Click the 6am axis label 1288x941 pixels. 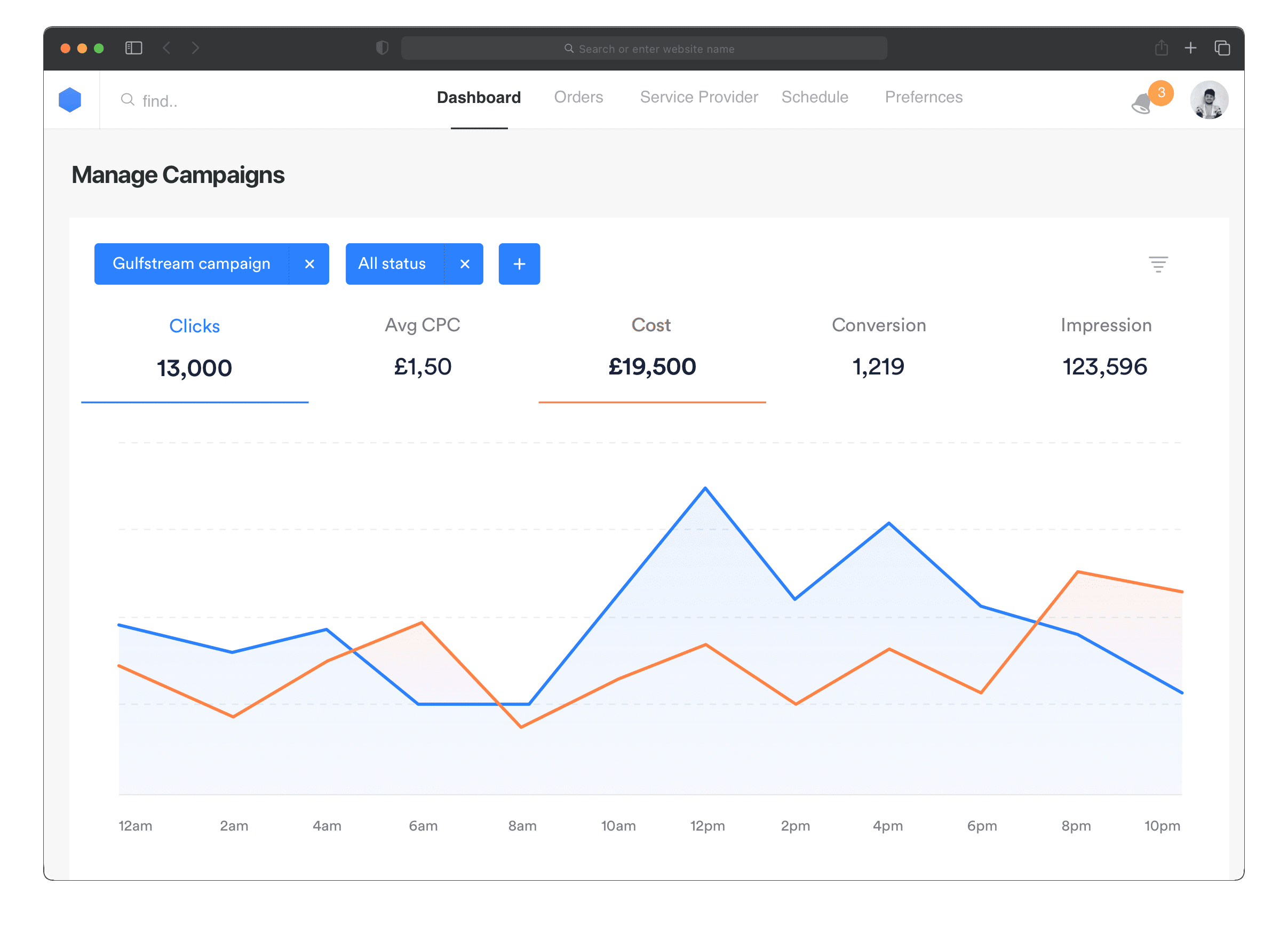pyautogui.click(x=423, y=826)
